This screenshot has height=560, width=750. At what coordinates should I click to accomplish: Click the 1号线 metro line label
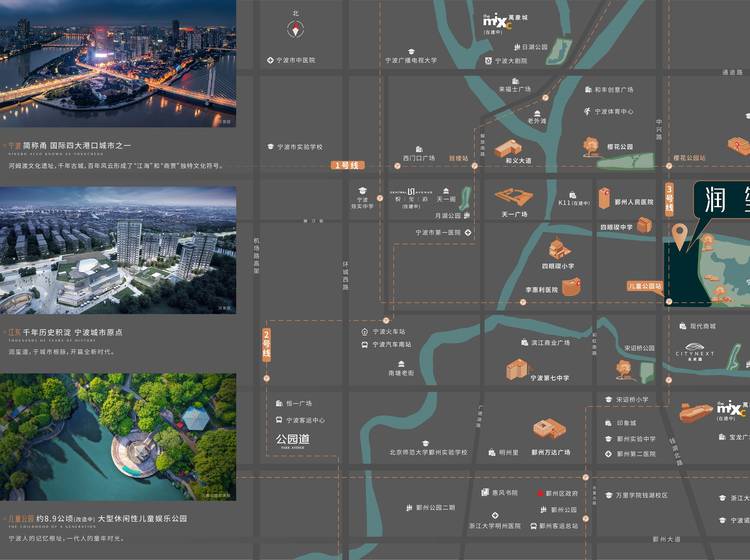pos(347,164)
